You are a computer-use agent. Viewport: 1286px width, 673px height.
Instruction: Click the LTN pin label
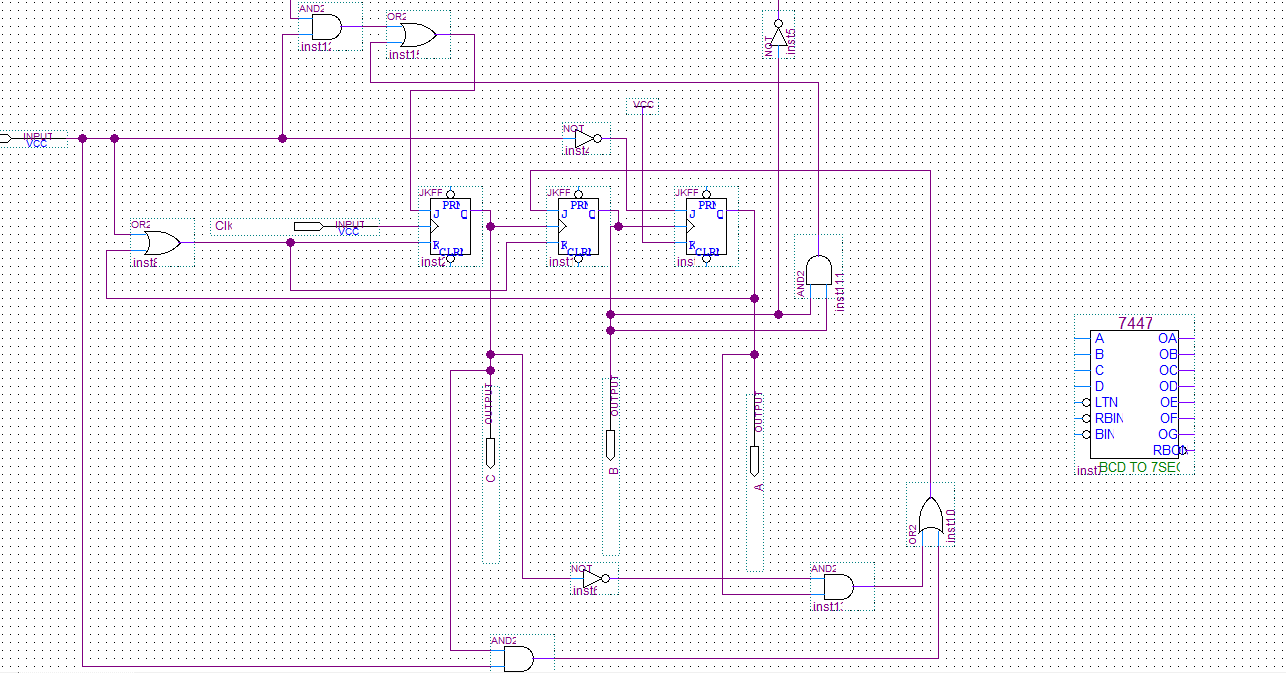click(x=1106, y=402)
